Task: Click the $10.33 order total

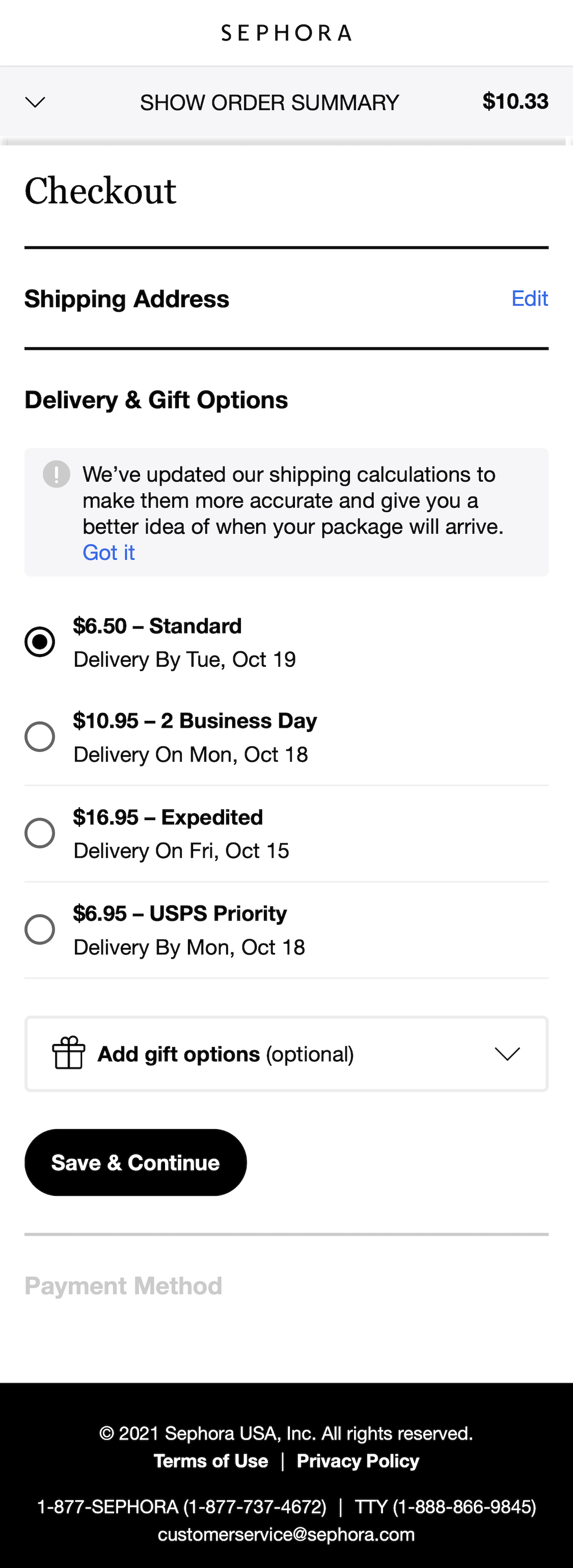Action: 515,101
